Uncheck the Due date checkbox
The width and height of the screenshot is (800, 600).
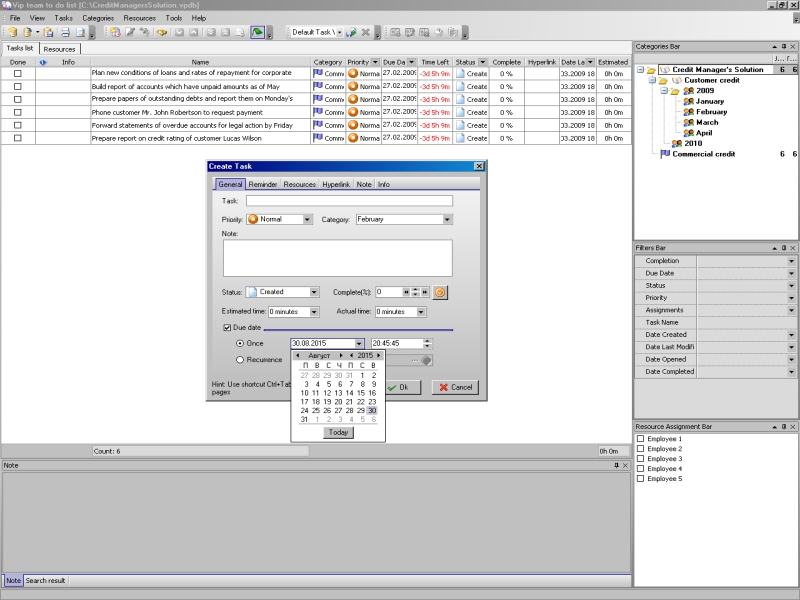[227, 328]
